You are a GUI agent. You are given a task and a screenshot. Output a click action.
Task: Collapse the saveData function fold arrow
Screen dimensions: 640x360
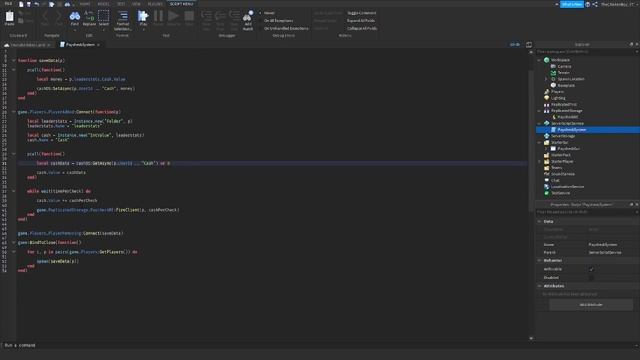13,60
